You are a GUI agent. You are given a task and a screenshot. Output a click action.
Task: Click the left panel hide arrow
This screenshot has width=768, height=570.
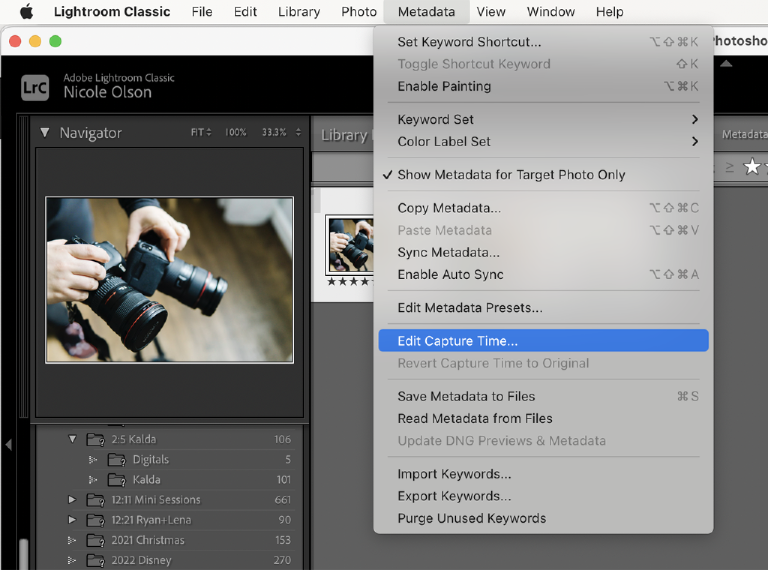pyautogui.click(x=8, y=444)
